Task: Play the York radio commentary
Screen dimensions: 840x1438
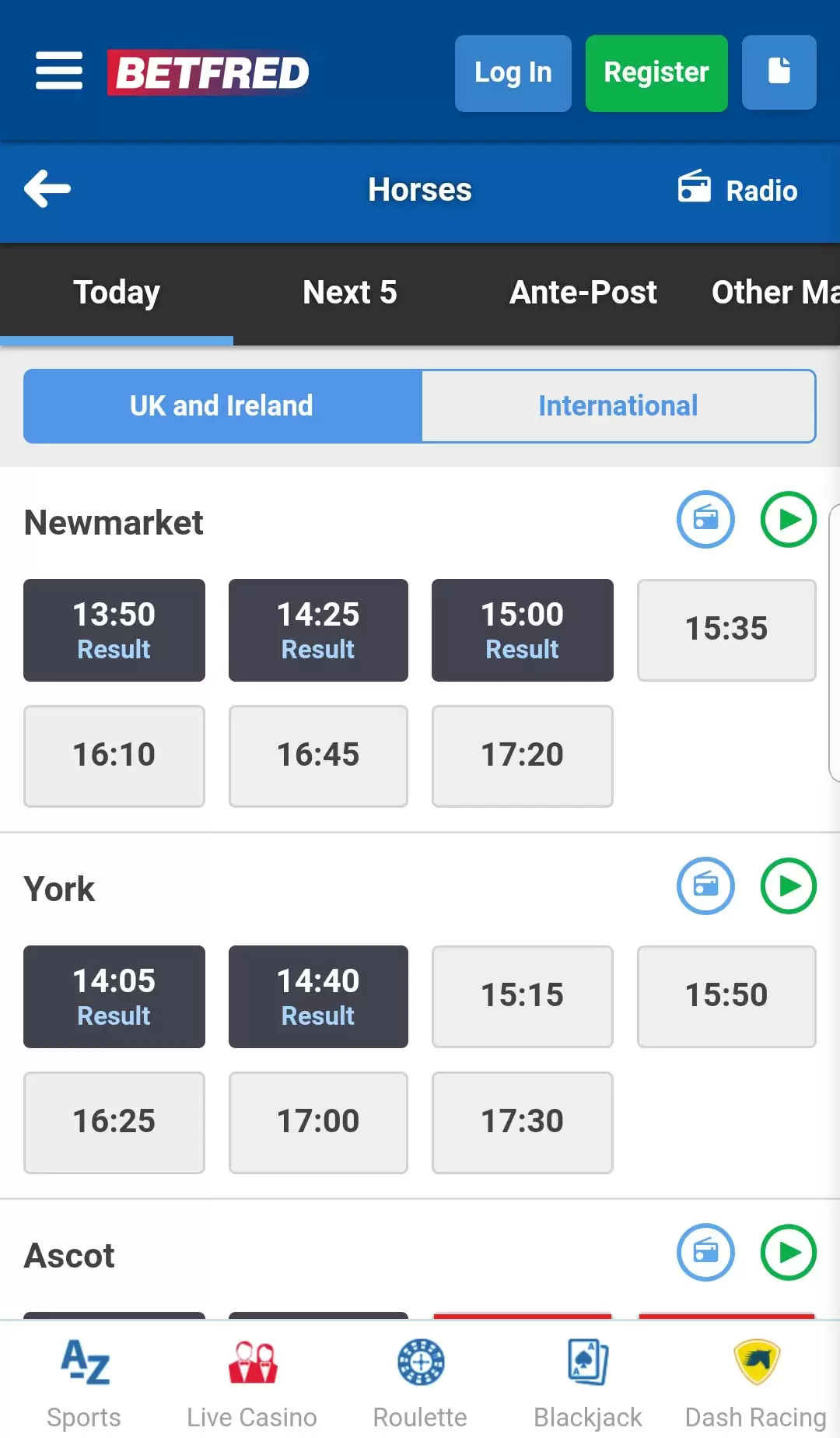Action: pos(705,886)
